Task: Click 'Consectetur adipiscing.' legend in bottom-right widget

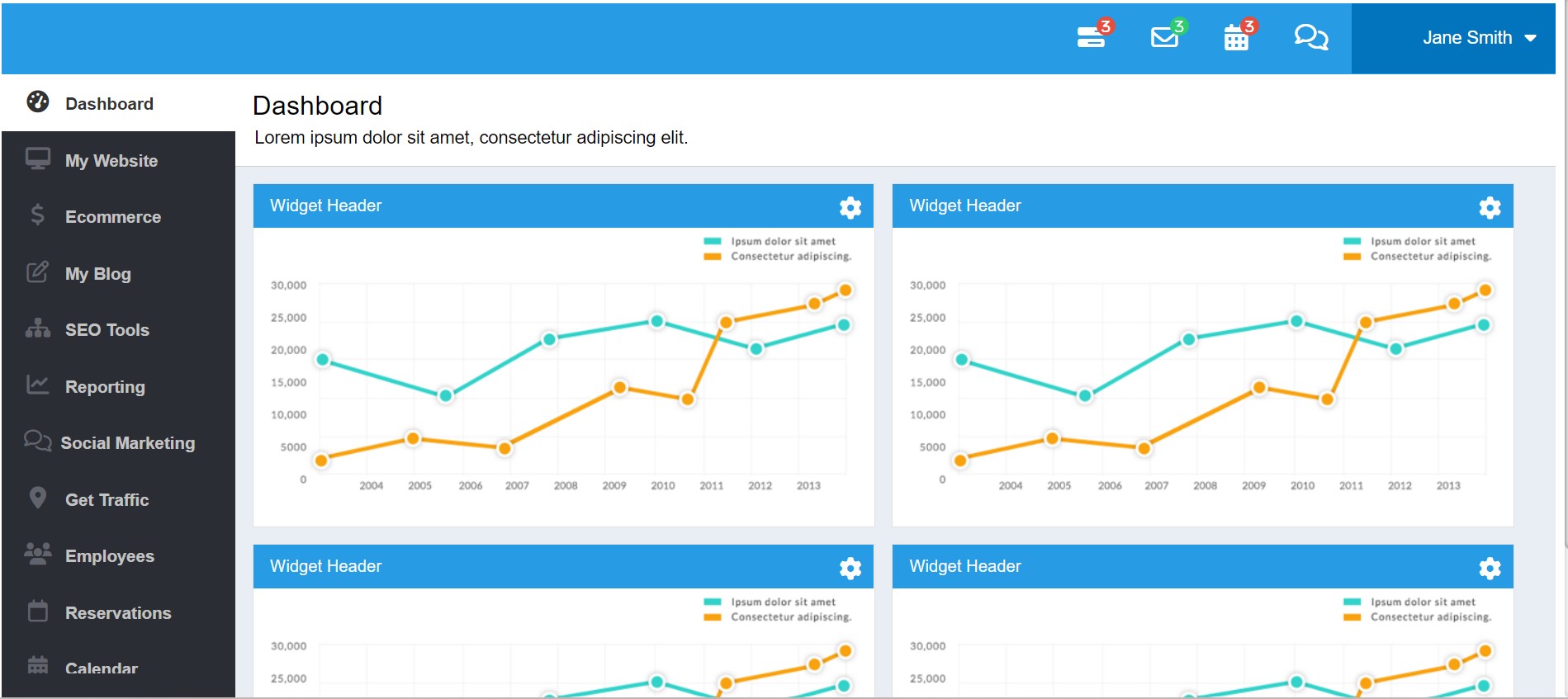Action: [x=1431, y=616]
